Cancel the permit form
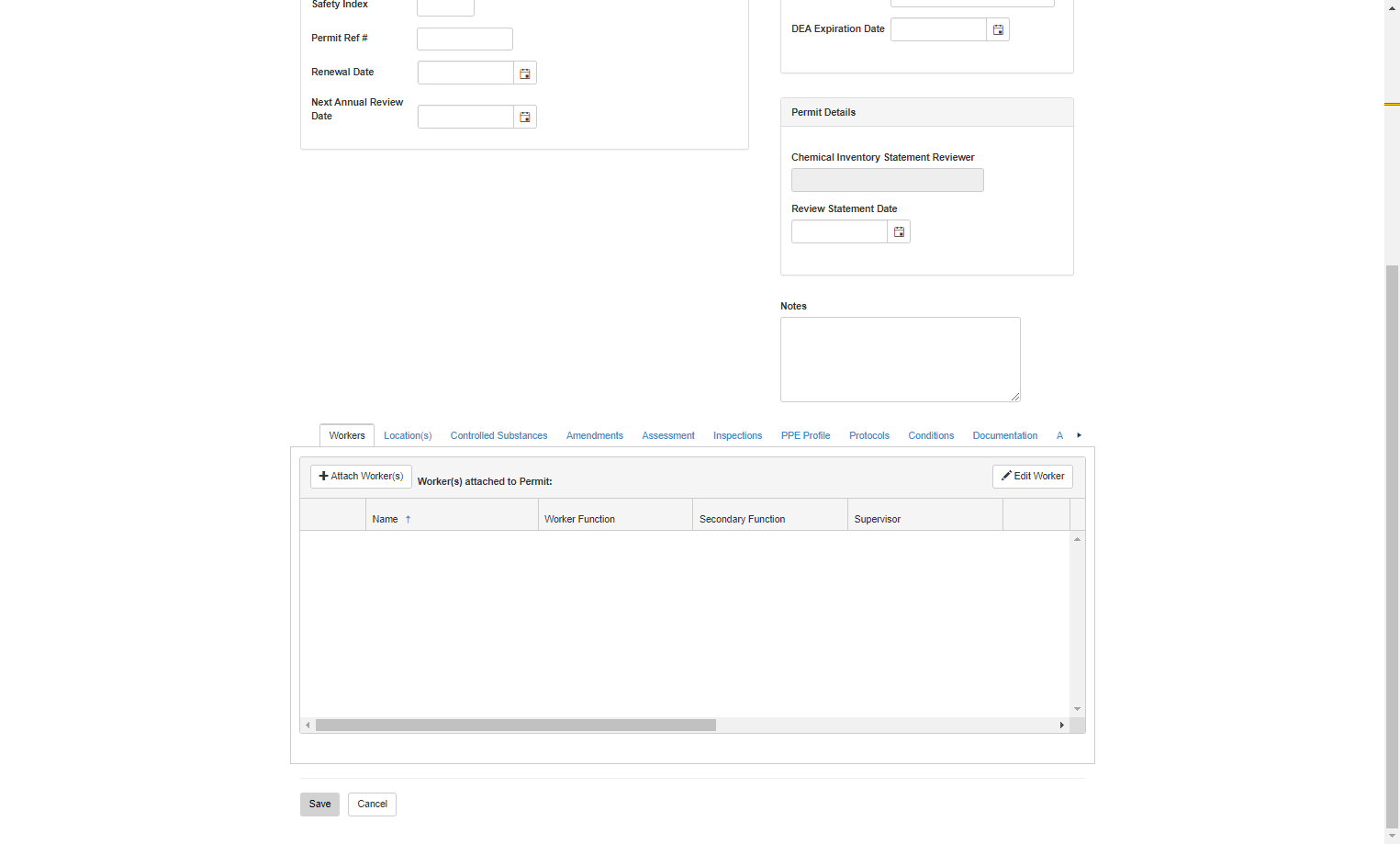 click(x=372, y=805)
